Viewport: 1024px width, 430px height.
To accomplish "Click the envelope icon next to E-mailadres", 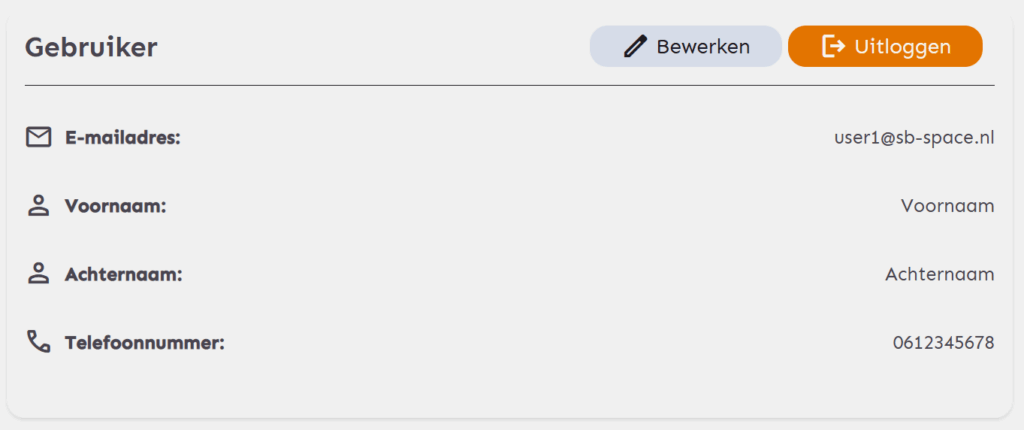I will pyautogui.click(x=39, y=137).
